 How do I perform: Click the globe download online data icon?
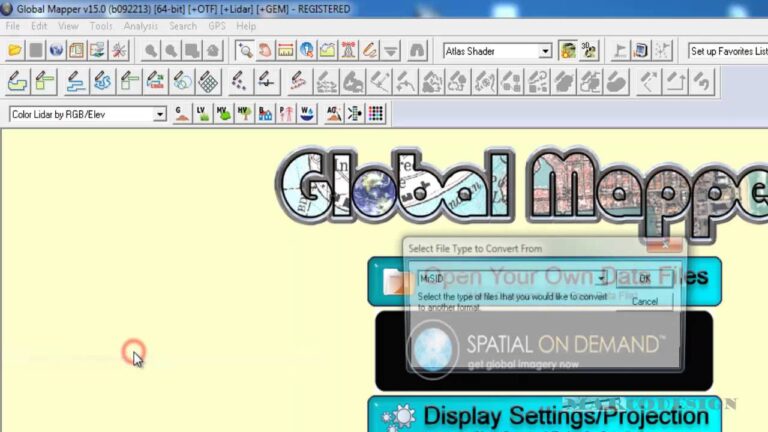point(56,50)
